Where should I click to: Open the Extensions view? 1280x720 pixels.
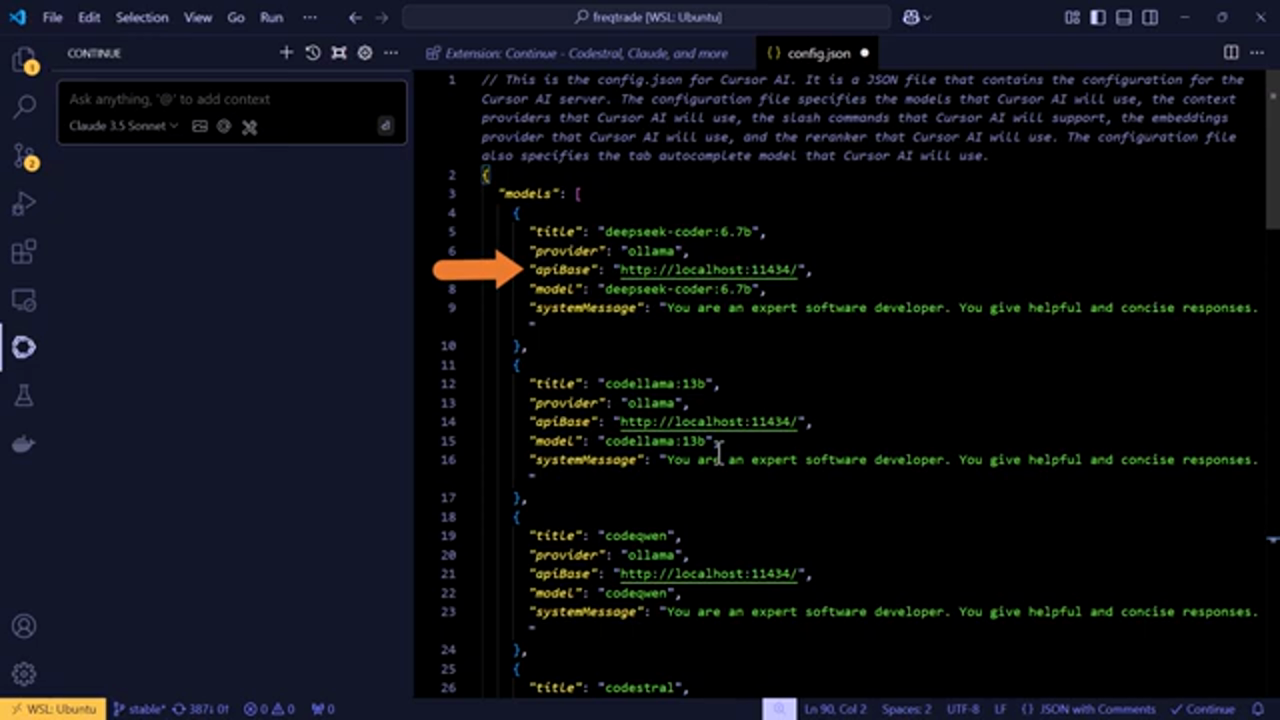24,252
